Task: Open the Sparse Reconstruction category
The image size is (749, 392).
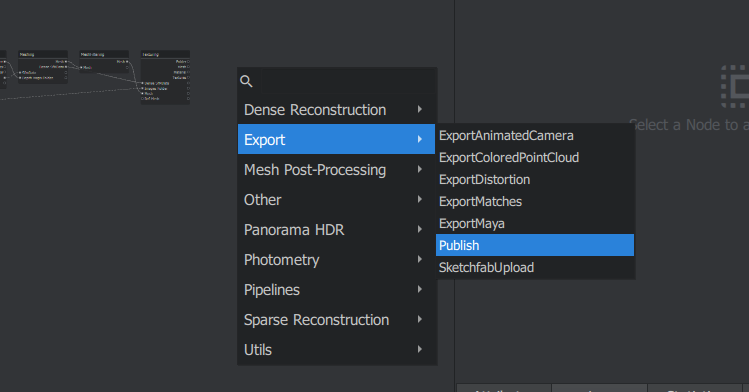Action: 336,320
